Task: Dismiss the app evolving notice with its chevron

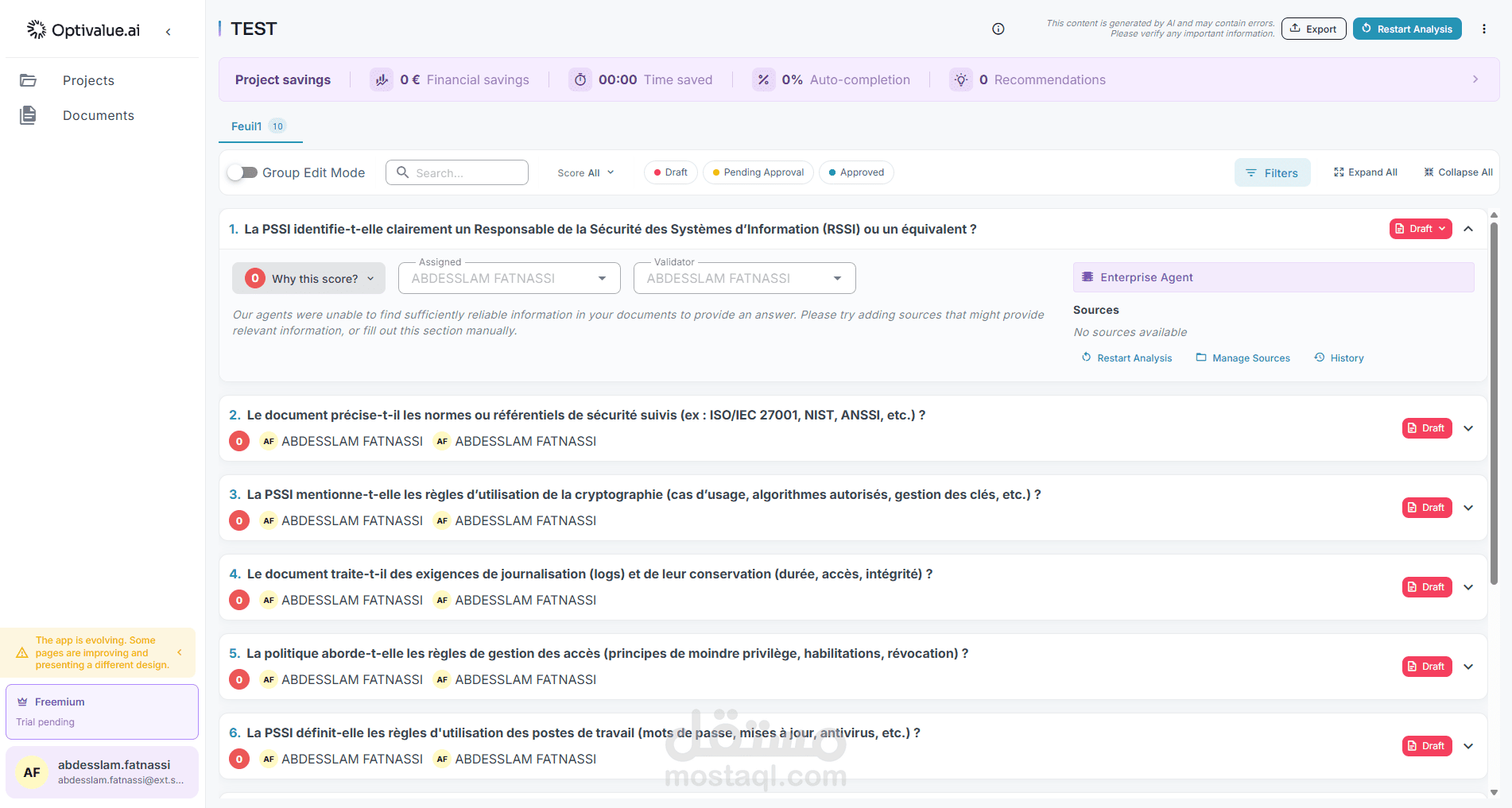Action: click(180, 652)
